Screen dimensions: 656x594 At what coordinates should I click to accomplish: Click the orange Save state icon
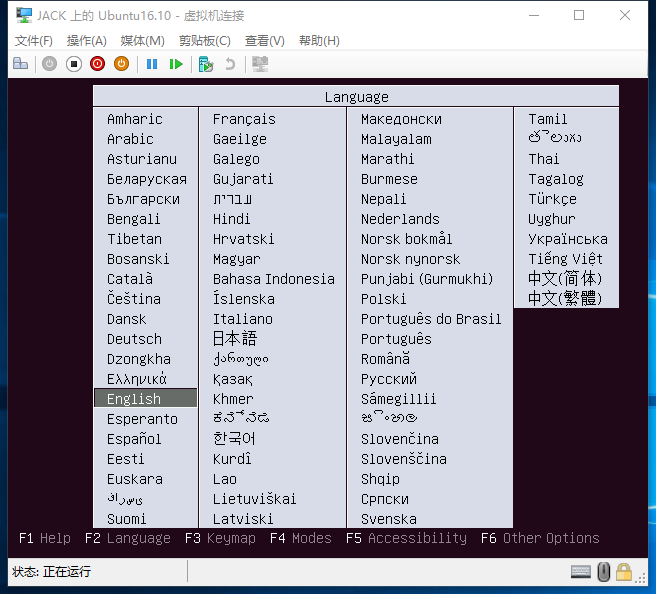point(121,64)
